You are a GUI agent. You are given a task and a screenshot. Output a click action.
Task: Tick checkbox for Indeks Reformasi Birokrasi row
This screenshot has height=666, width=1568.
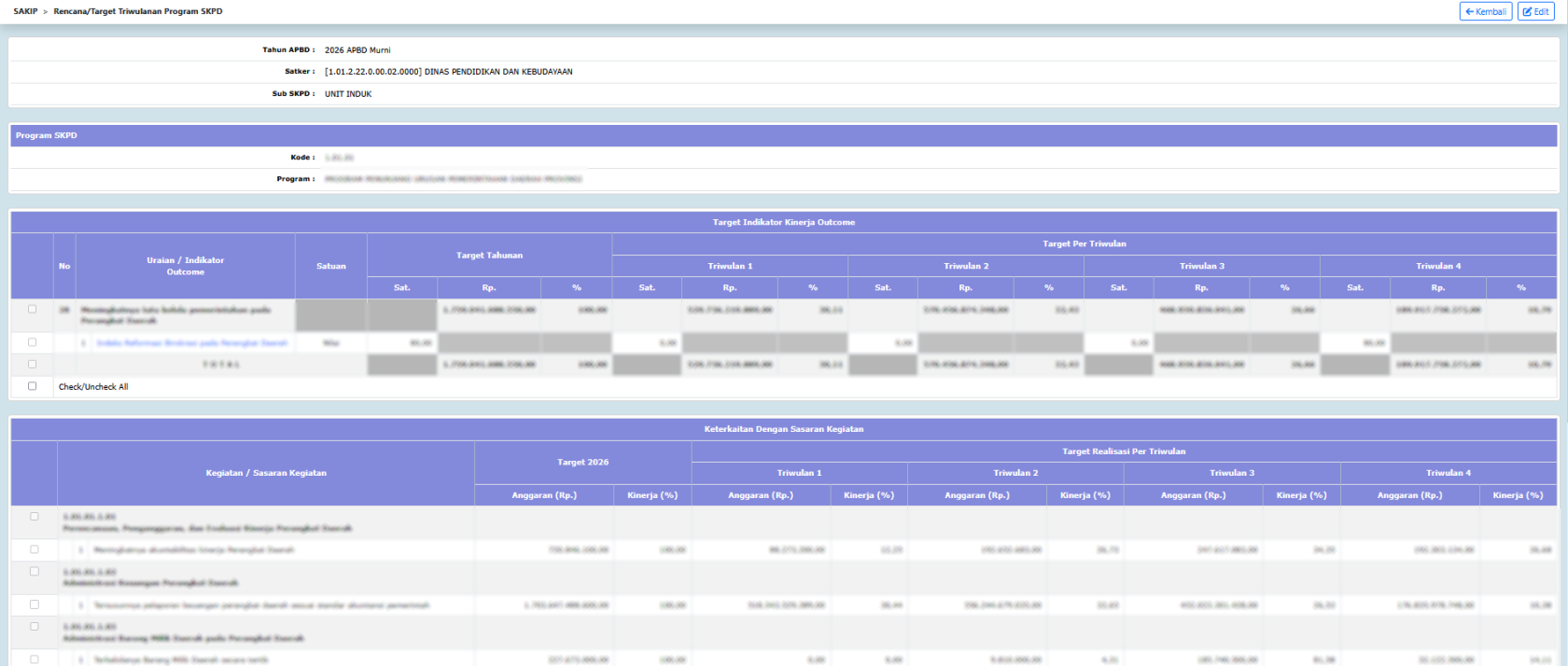tap(33, 342)
